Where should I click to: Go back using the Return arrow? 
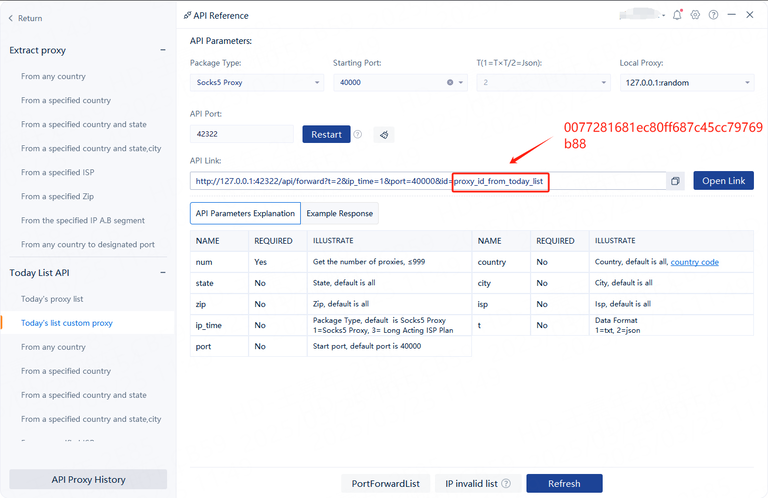12,18
